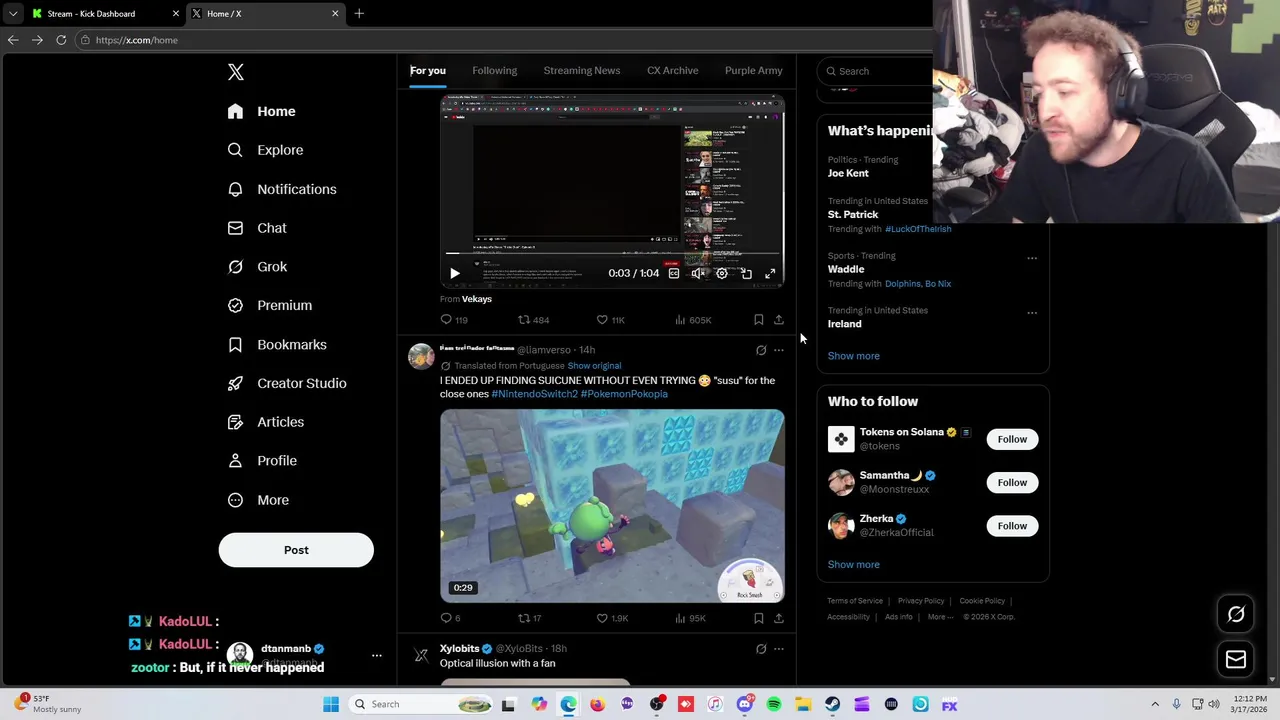Viewport: 1280px width, 720px height.
Task: Click the Post button
Action: (x=296, y=550)
